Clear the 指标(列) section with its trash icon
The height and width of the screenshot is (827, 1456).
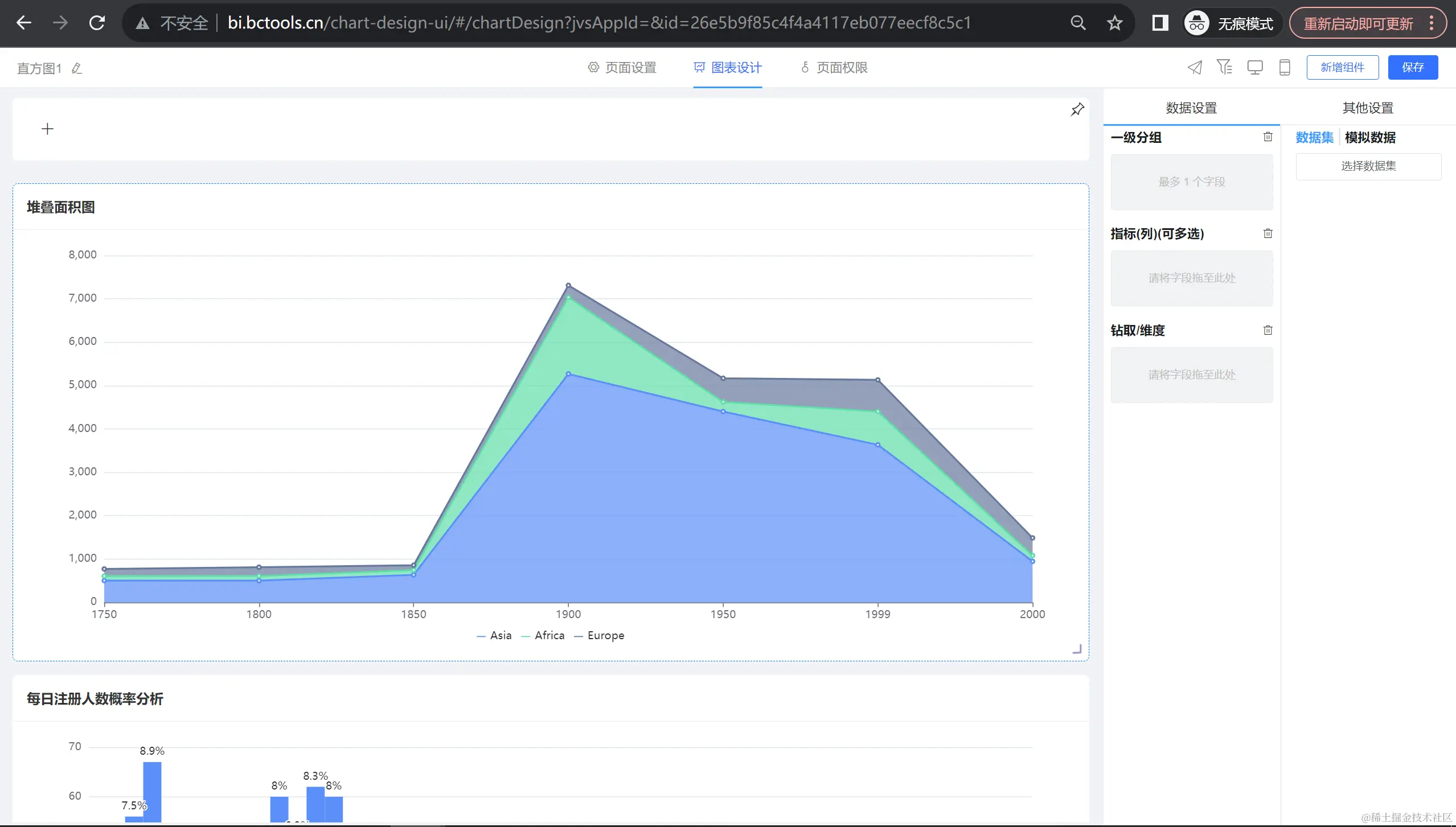[x=1268, y=233]
